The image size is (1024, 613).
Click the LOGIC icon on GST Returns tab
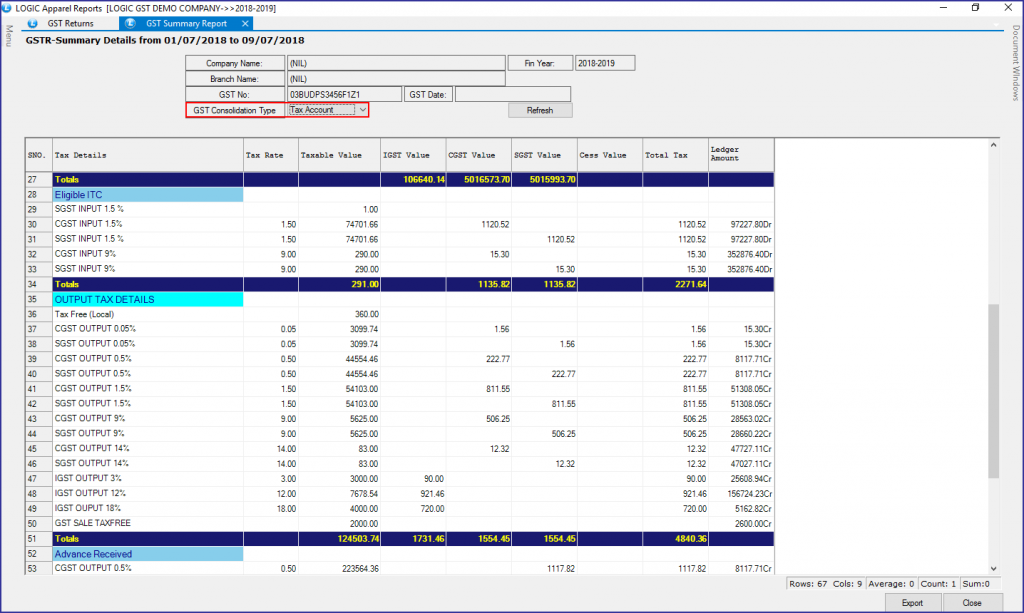coord(33,23)
